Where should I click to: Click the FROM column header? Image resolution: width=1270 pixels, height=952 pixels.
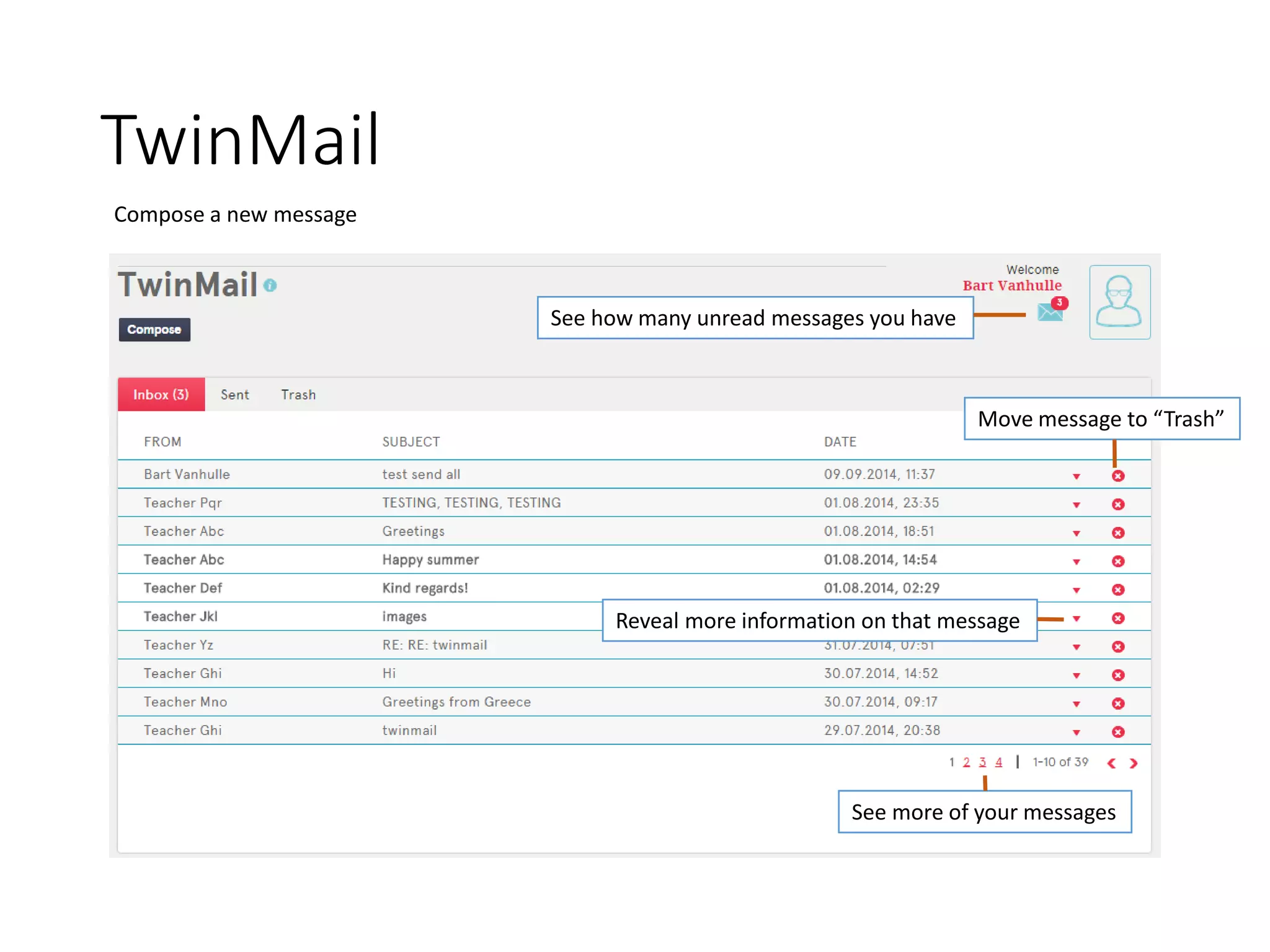tap(162, 442)
